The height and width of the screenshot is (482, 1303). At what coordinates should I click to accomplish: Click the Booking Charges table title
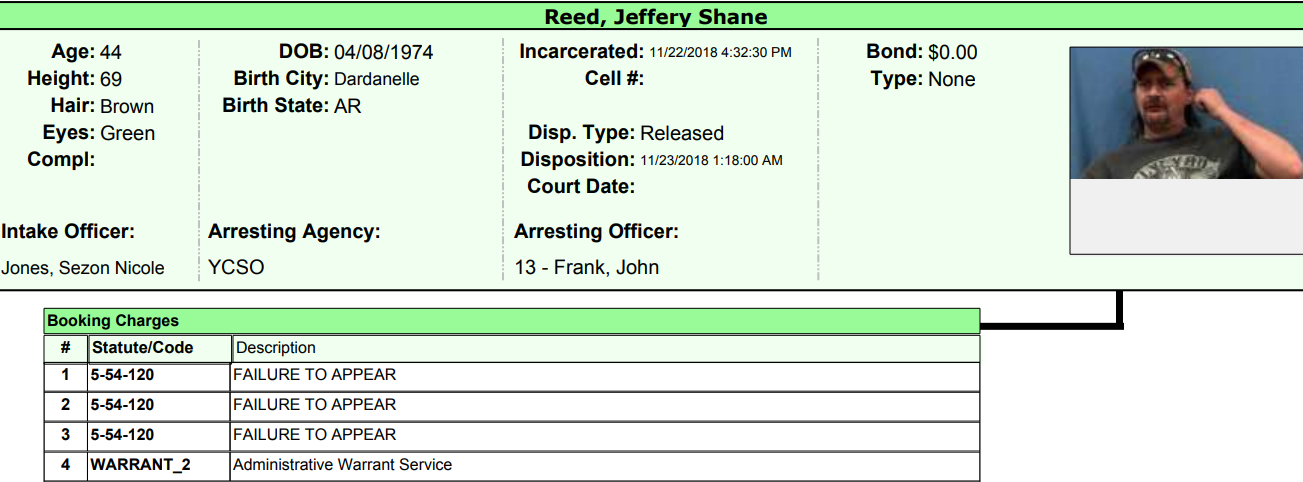coord(113,321)
